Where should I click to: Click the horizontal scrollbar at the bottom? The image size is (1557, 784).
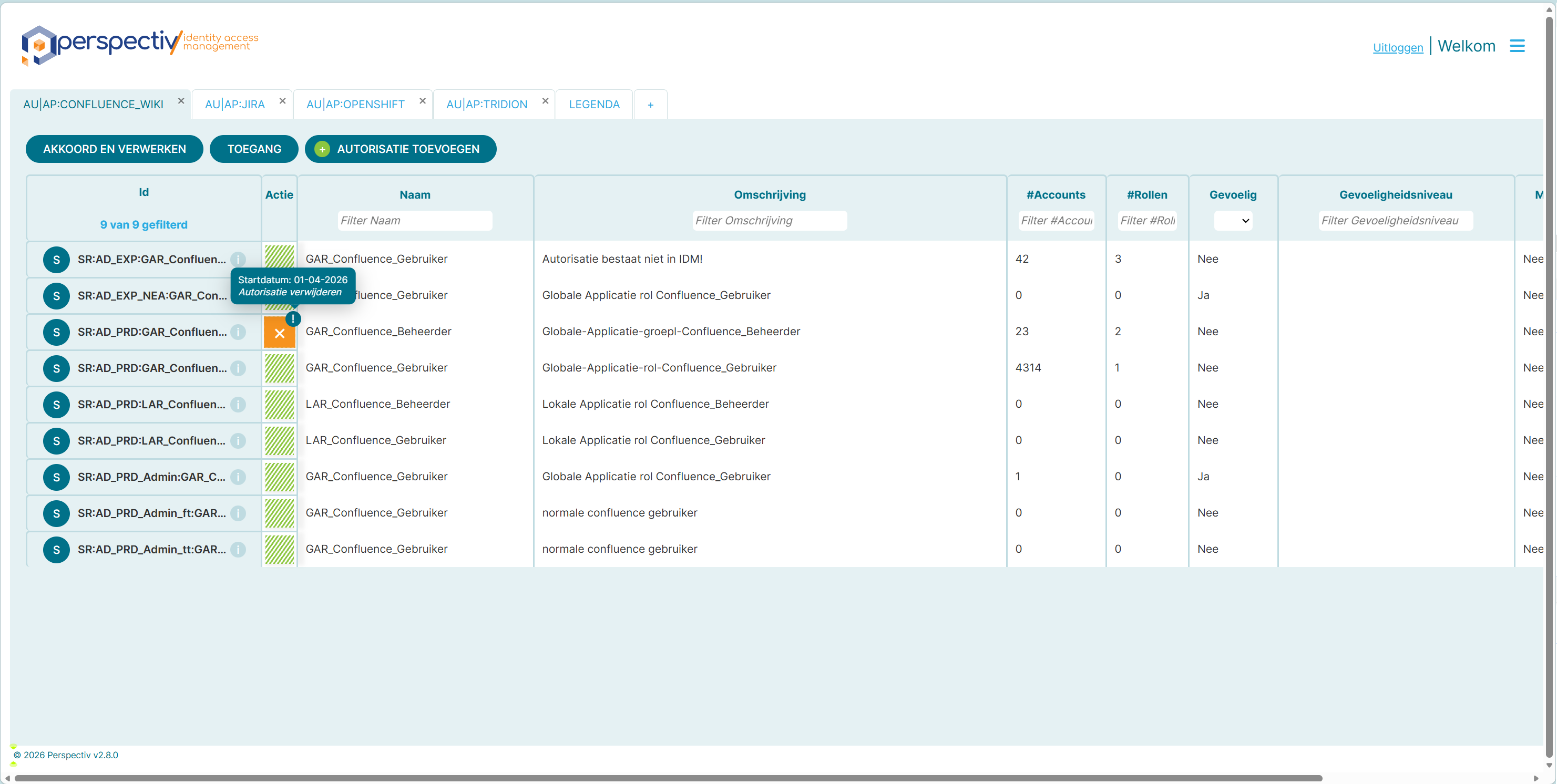click(x=668, y=778)
